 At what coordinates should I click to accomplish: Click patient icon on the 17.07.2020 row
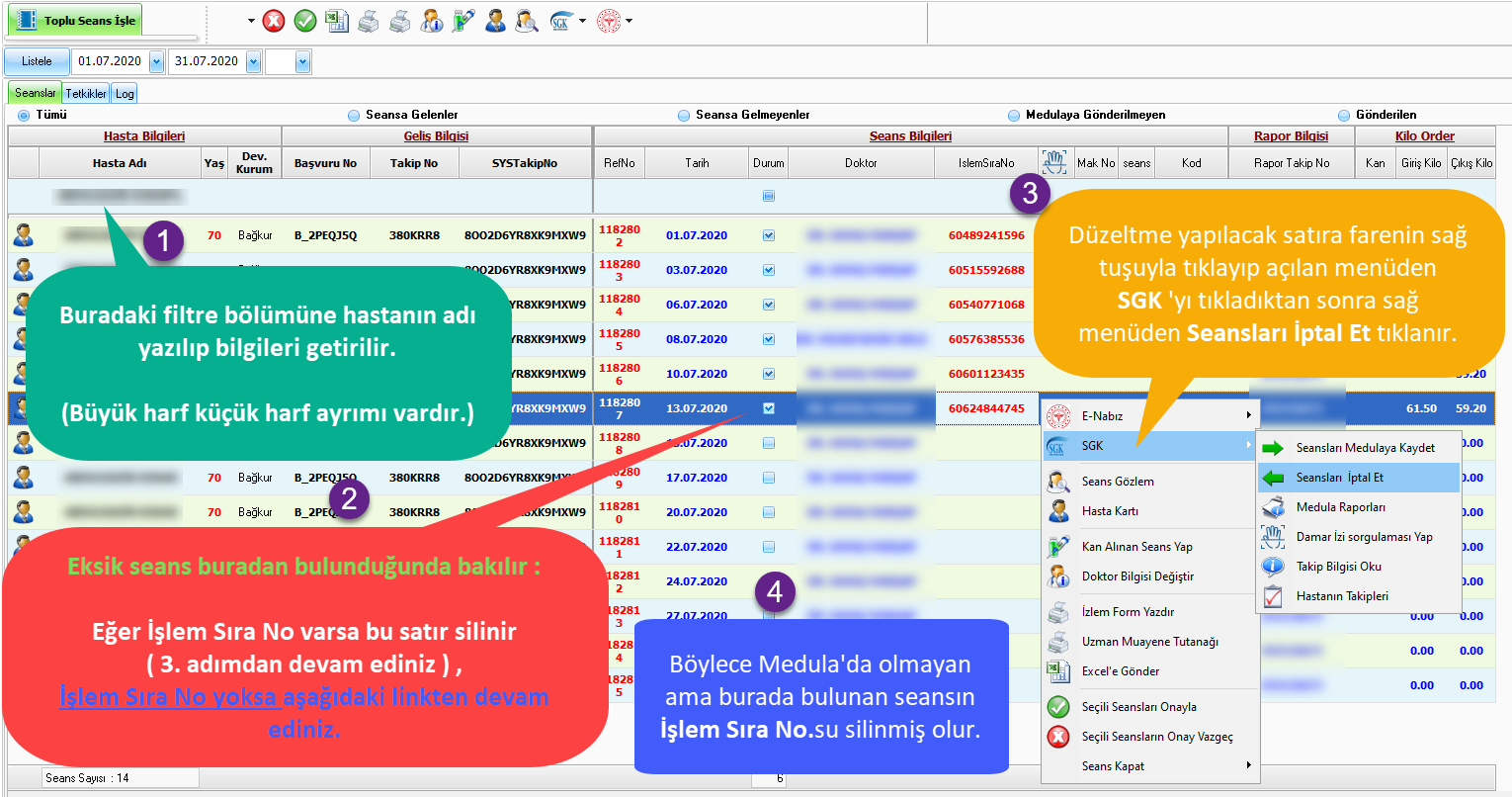coord(23,478)
